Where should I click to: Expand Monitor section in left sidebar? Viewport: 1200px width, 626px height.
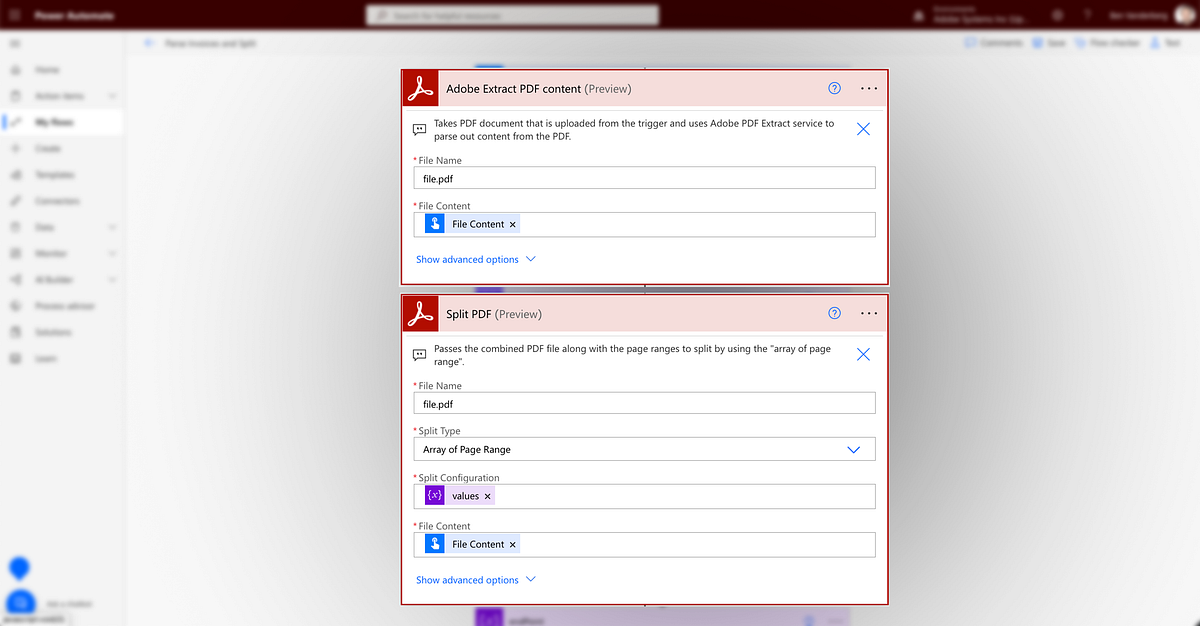[x=112, y=253]
